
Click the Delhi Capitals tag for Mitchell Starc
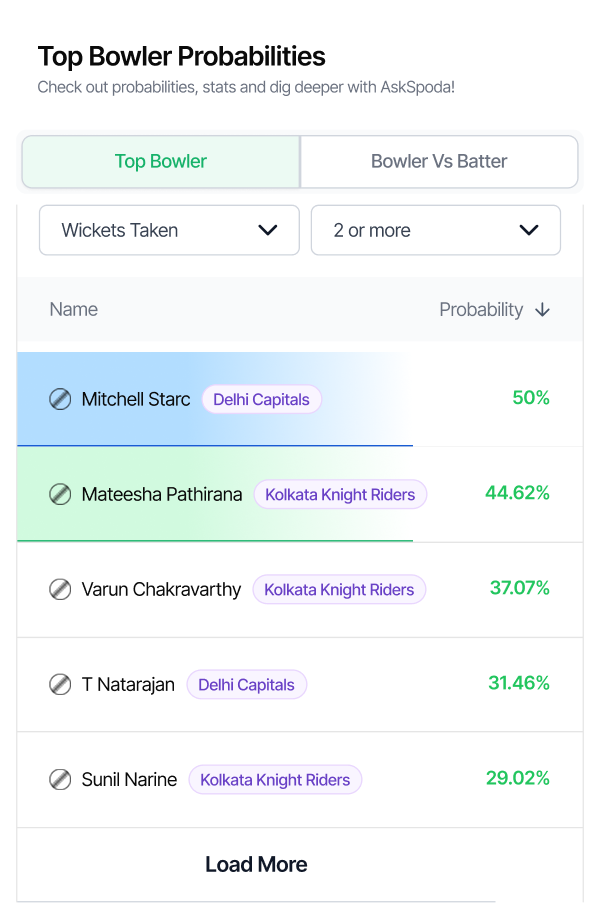coord(261,400)
